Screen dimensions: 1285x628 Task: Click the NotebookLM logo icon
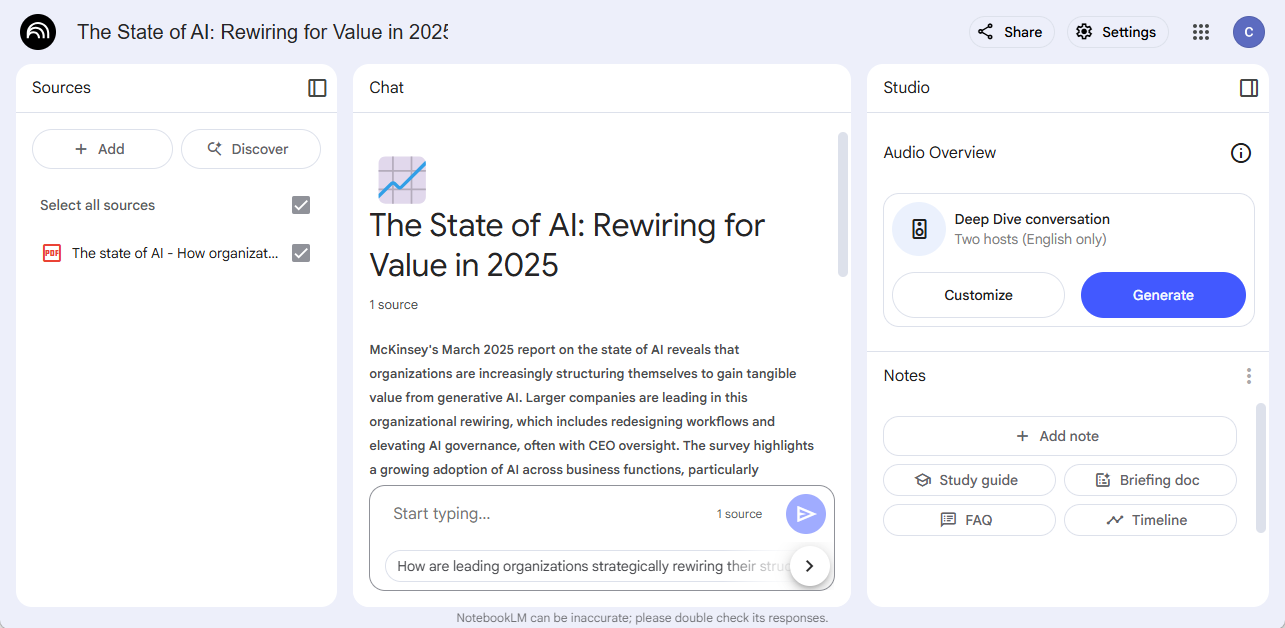pyautogui.click(x=38, y=32)
